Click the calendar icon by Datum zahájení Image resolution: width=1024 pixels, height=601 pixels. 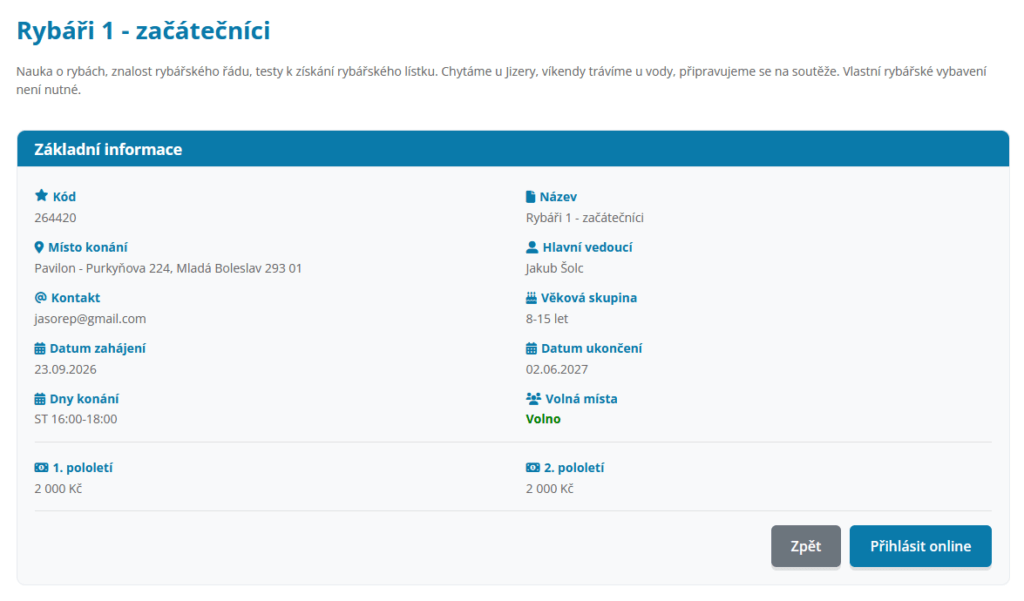(x=40, y=348)
